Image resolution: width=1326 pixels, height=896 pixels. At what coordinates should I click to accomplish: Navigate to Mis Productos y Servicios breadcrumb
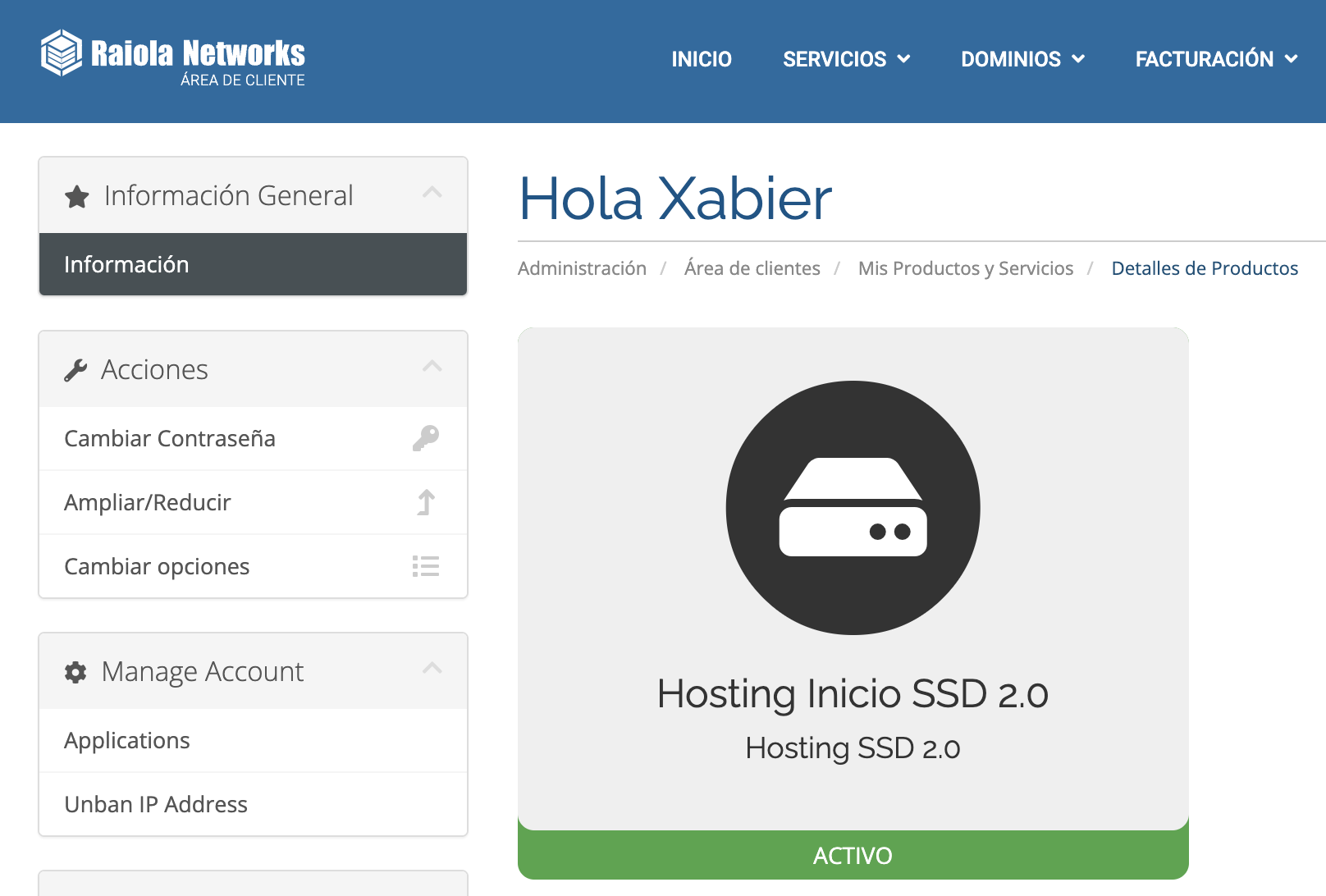(x=965, y=268)
